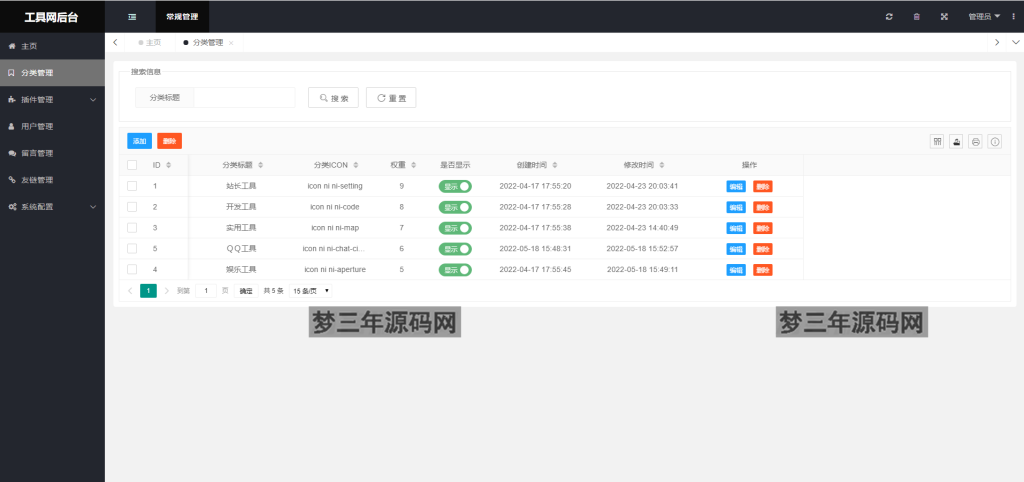Image resolution: width=1024 pixels, height=482 pixels.
Task: Click the export icon above table
Action: point(956,141)
